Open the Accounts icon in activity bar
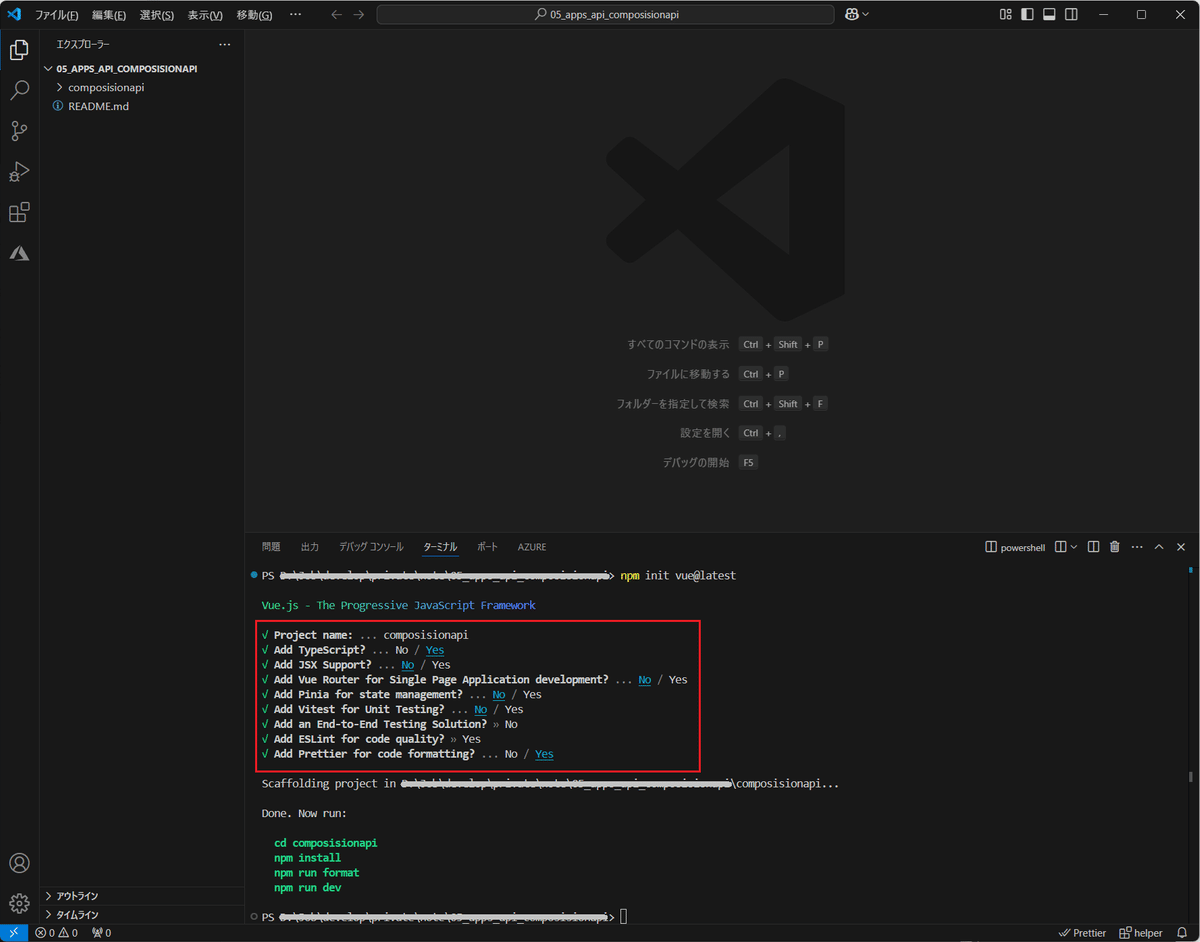Image resolution: width=1200 pixels, height=942 pixels. 19,862
